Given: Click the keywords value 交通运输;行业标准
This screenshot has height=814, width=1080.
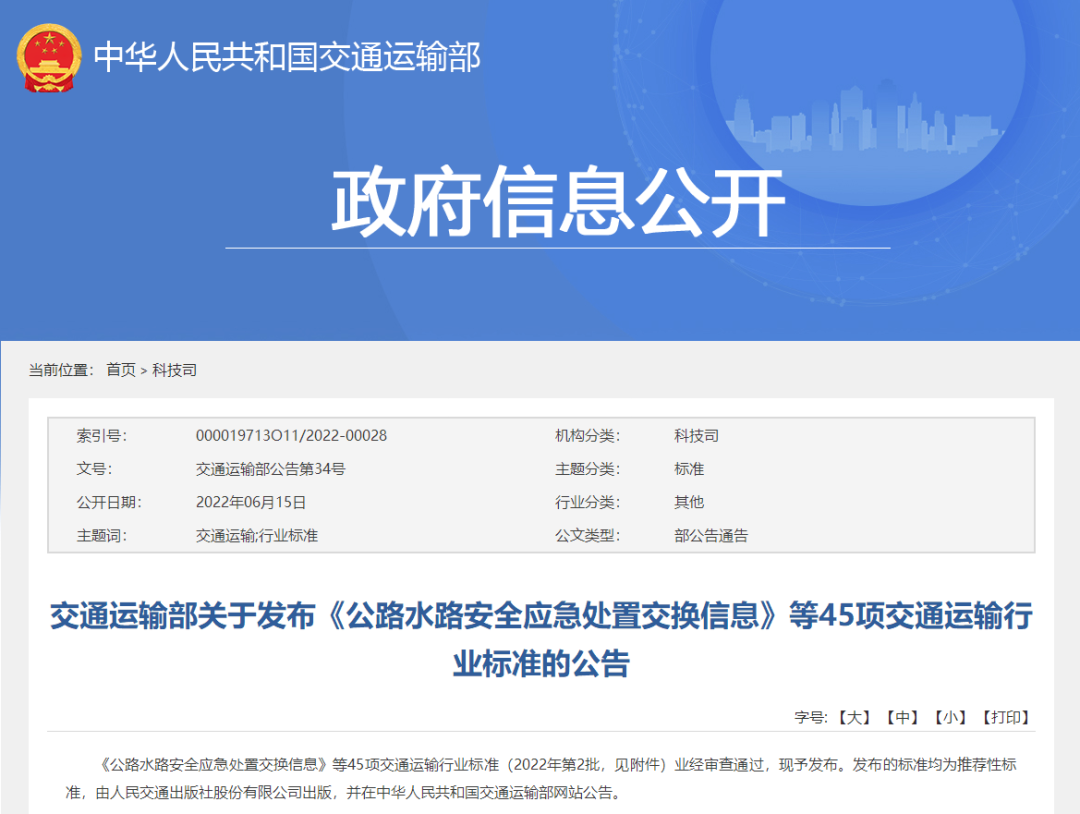Looking at the screenshot, I should point(256,535).
